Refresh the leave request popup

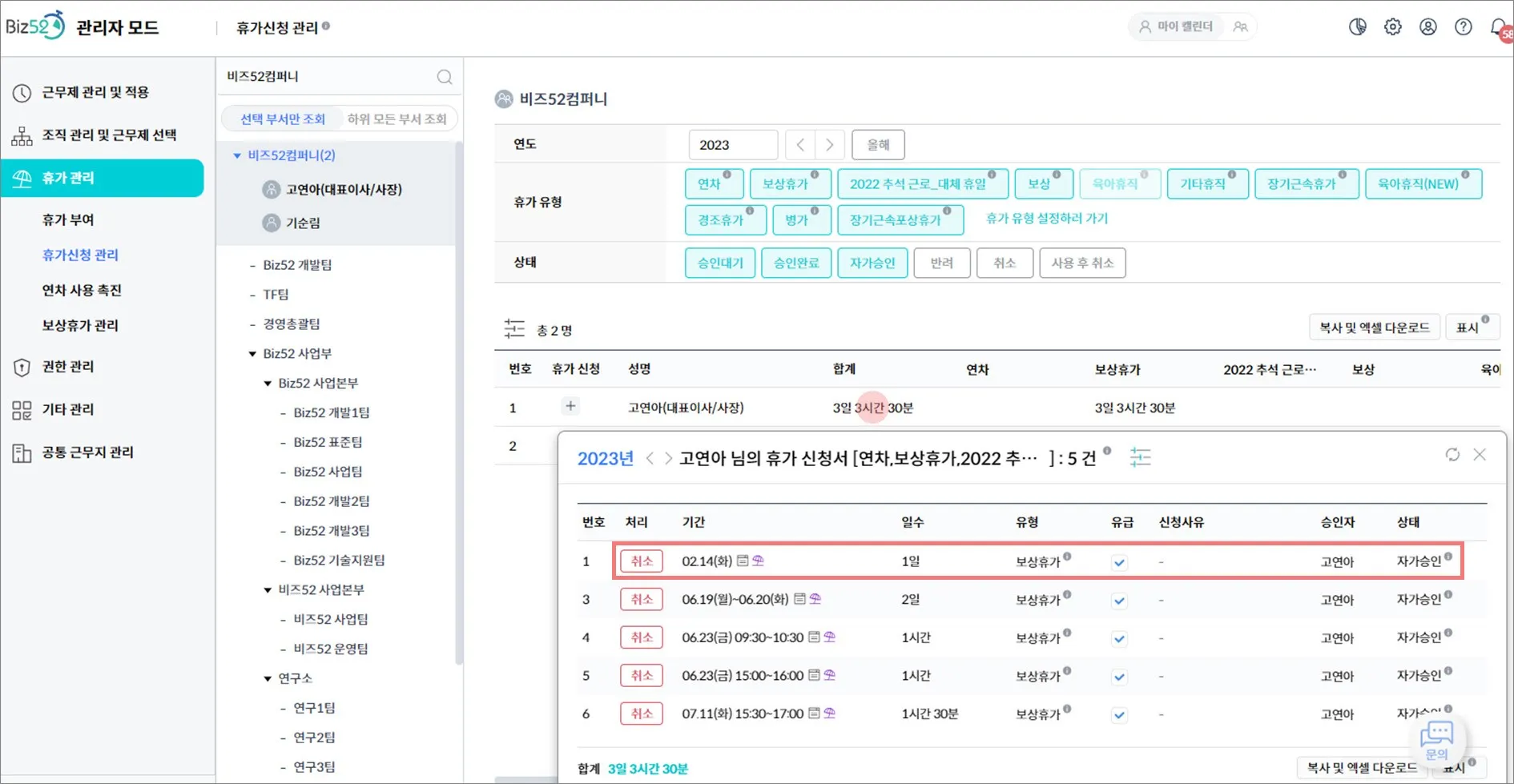1452,455
